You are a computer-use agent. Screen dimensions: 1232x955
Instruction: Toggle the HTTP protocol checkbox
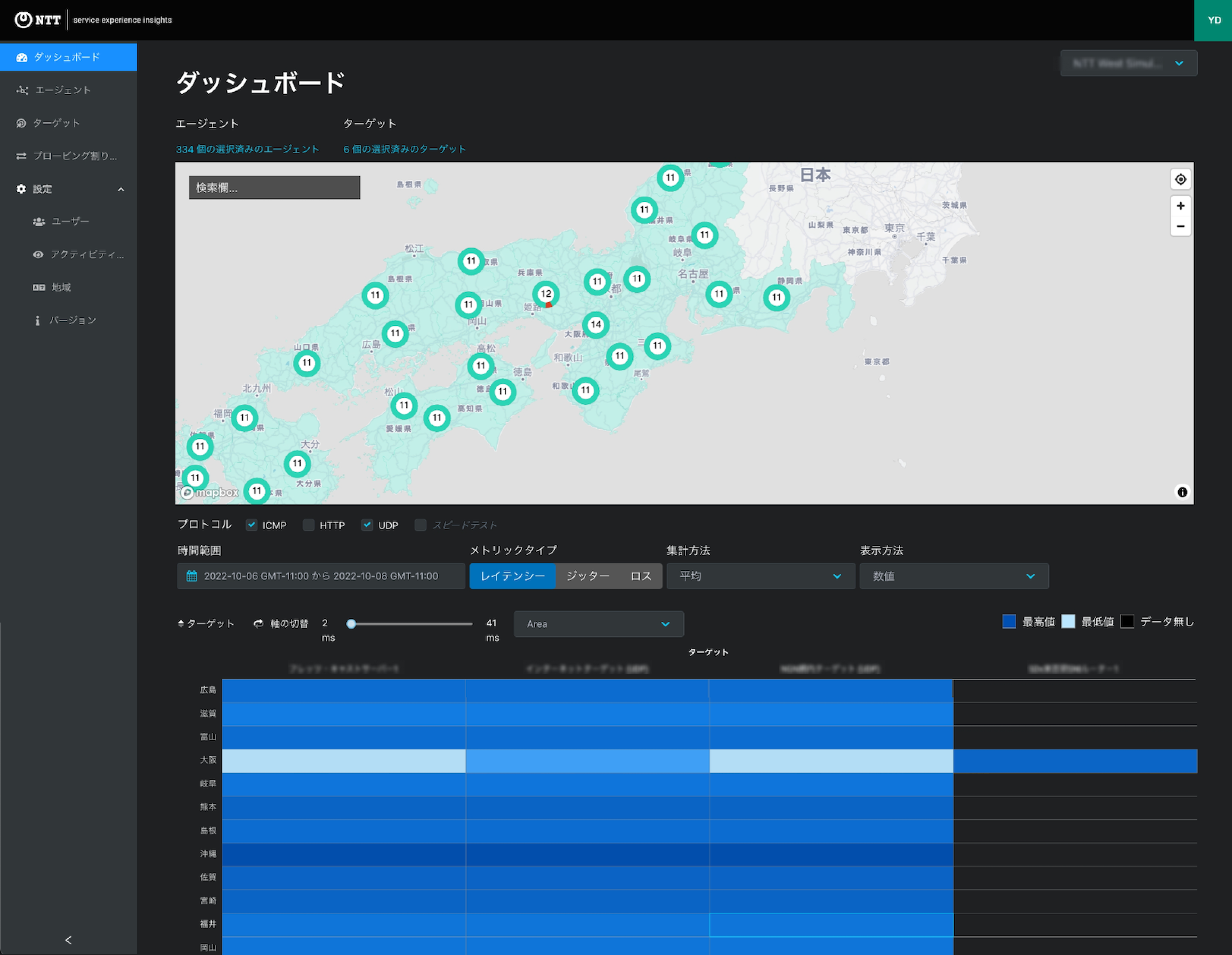309,525
